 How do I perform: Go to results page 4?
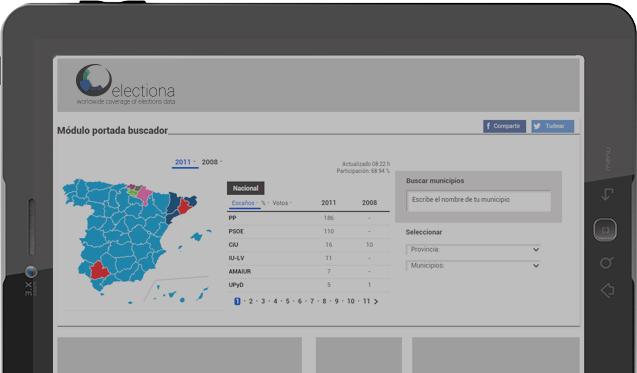275,301
